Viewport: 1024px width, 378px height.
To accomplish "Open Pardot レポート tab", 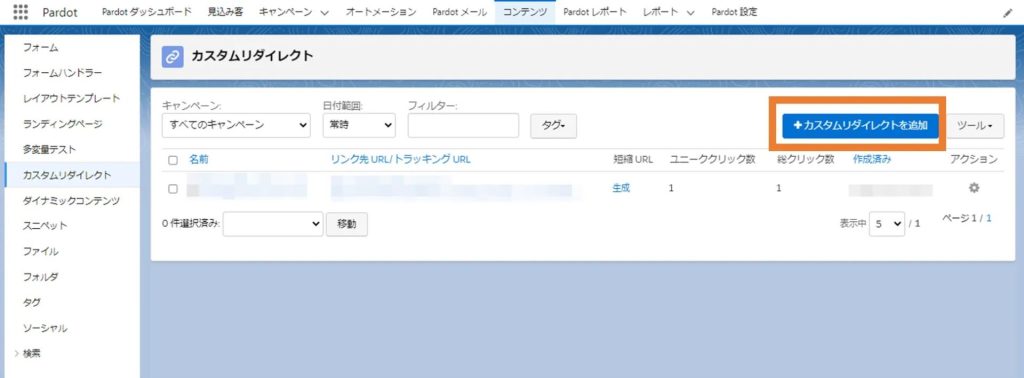I will (594, 12).
